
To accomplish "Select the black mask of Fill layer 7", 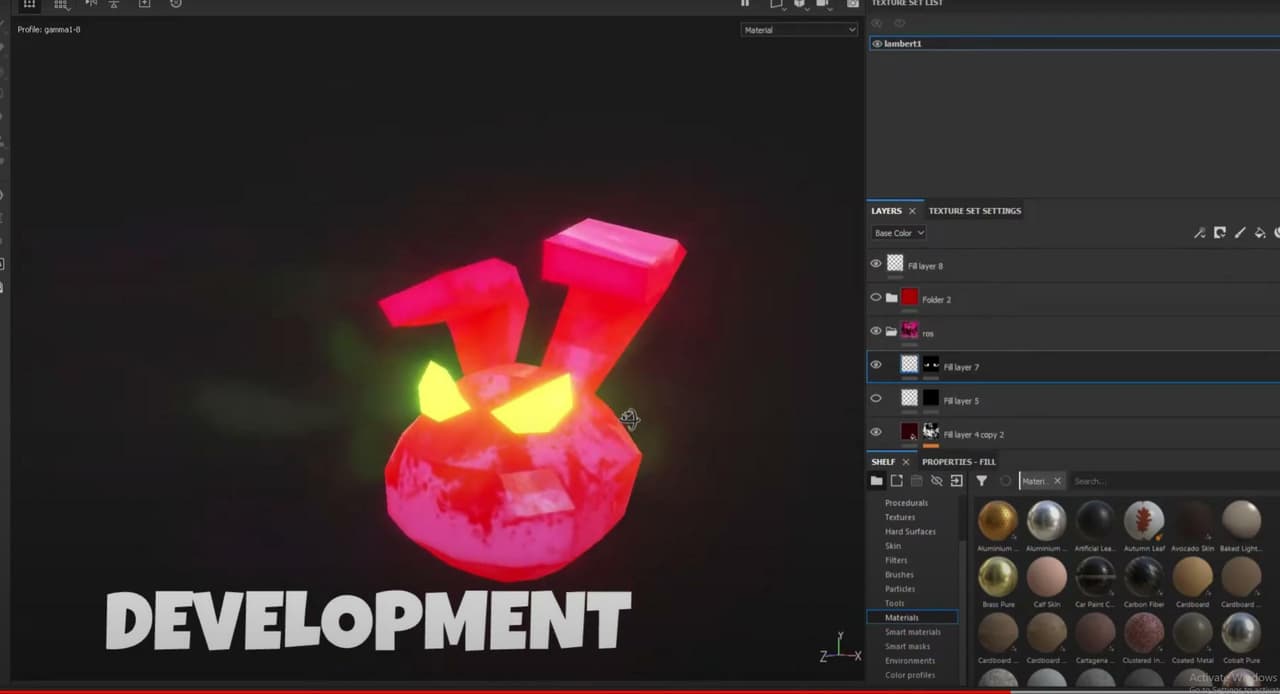I will [931, 365].
